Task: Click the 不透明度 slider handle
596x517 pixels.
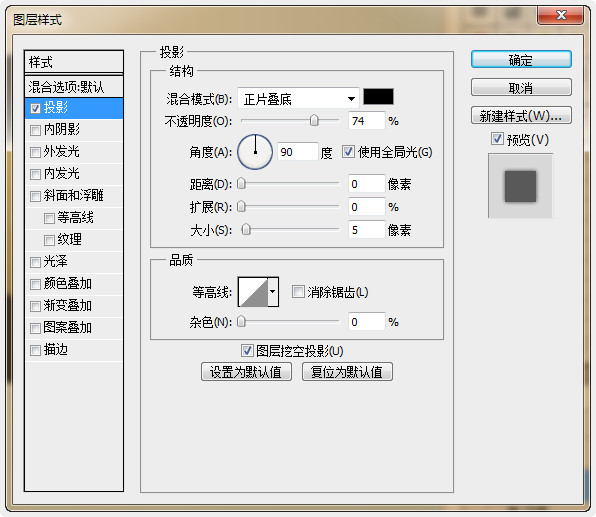Action: coord(314,121)
